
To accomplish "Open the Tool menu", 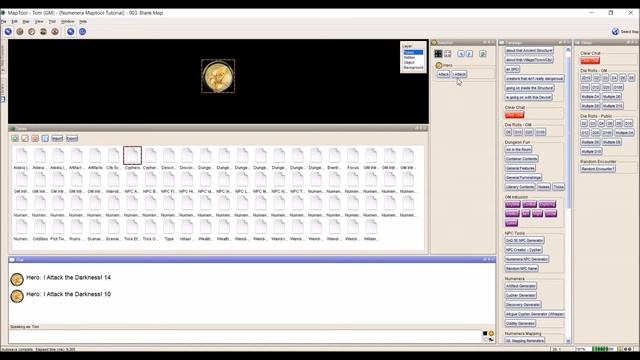I will tap(52, 21).
